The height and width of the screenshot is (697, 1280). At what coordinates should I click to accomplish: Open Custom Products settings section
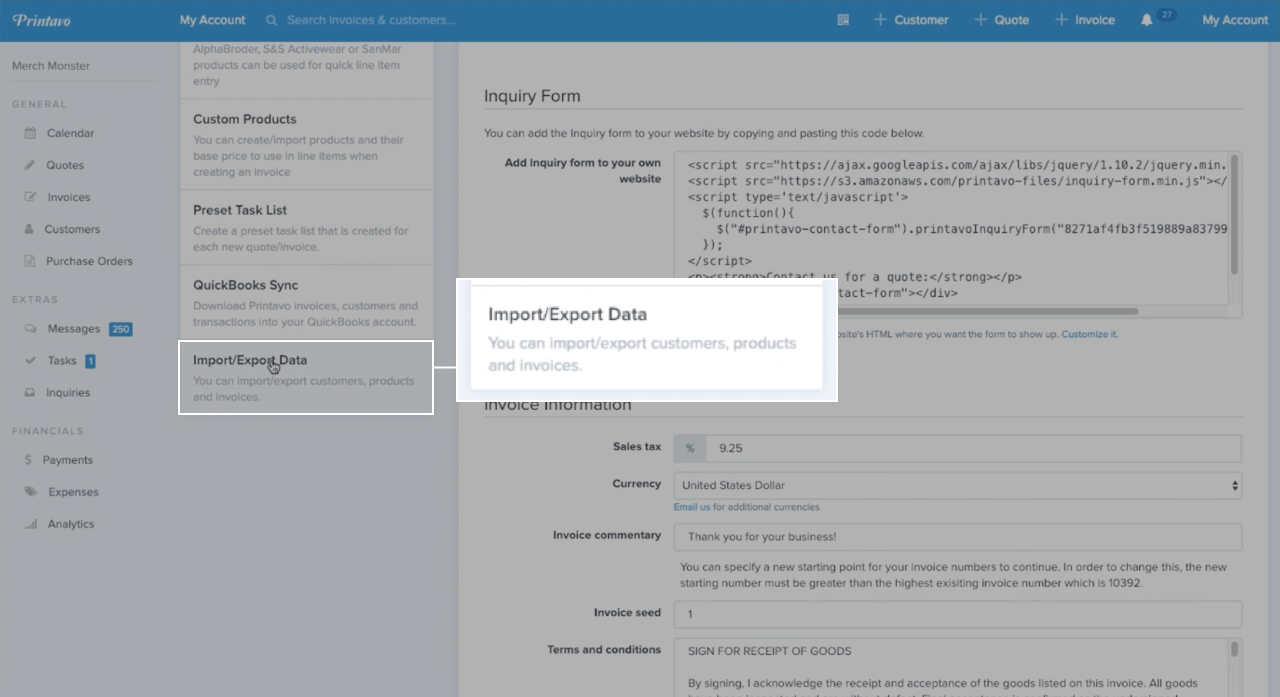point(306,144)
